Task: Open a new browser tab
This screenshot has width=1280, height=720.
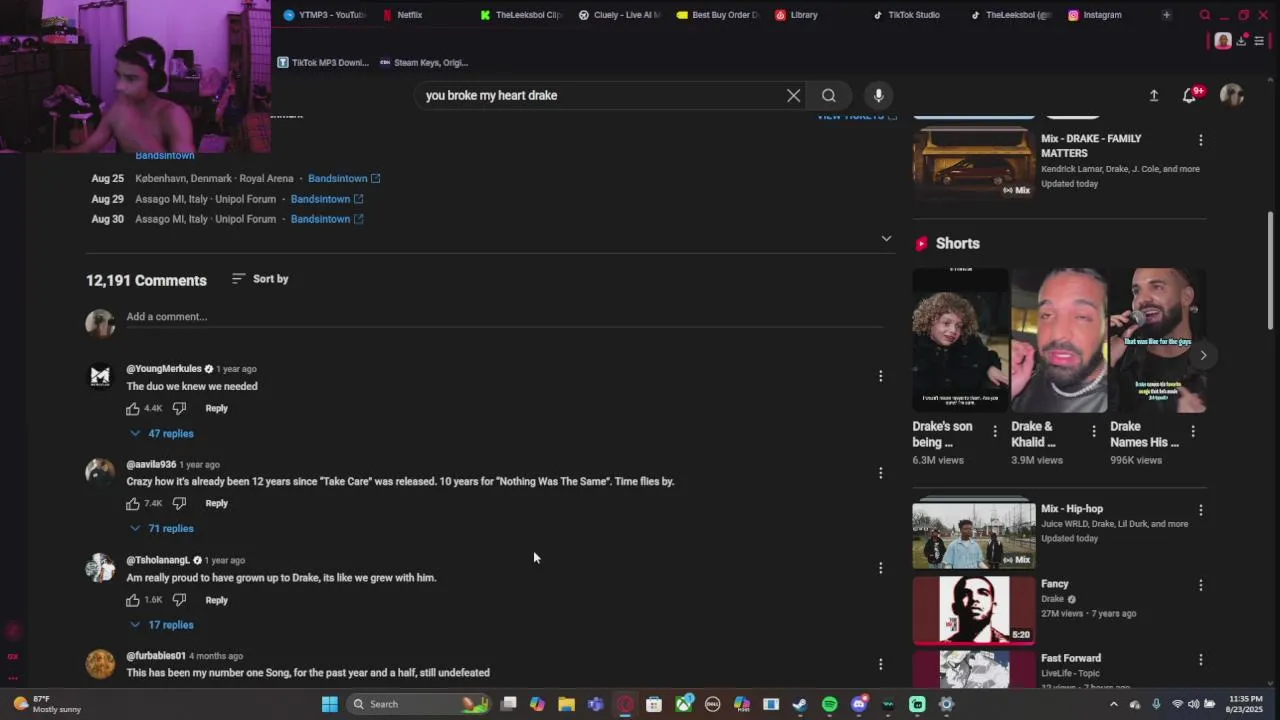Action: (x=1166, y=15)
